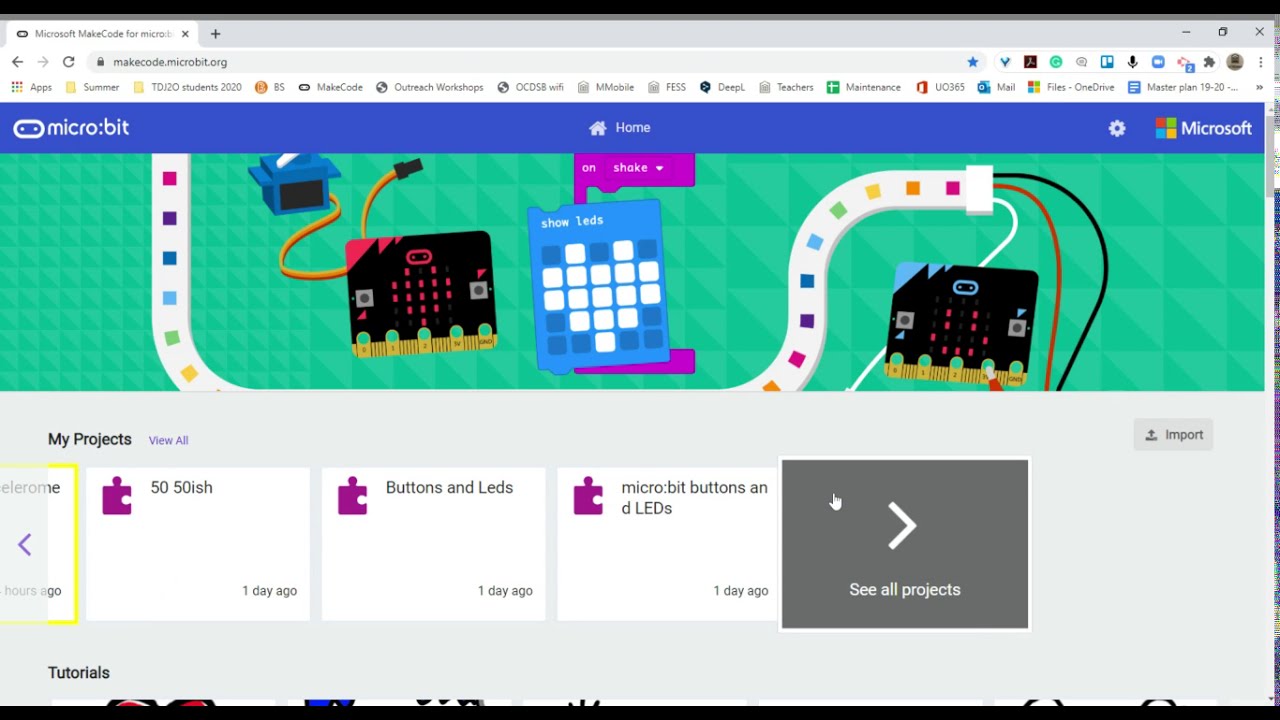Open the micro:bit buttons and LEDs project
1280x720 pixels.
pyautogui.click(x=668, y=544)
